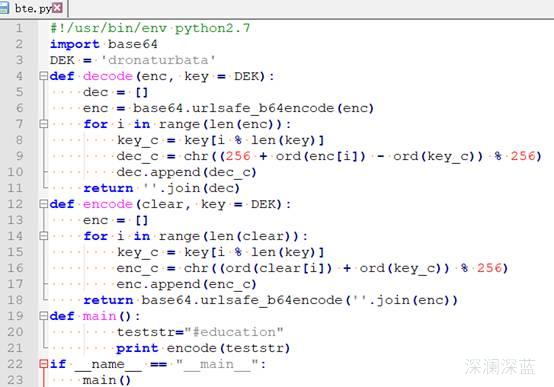Click 'ord(enc[i])' on line 9
The image size is (554, 387).
tap(320, 156)
